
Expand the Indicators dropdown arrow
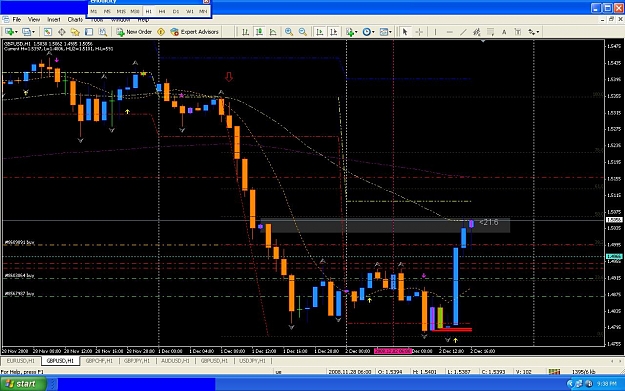356,32
